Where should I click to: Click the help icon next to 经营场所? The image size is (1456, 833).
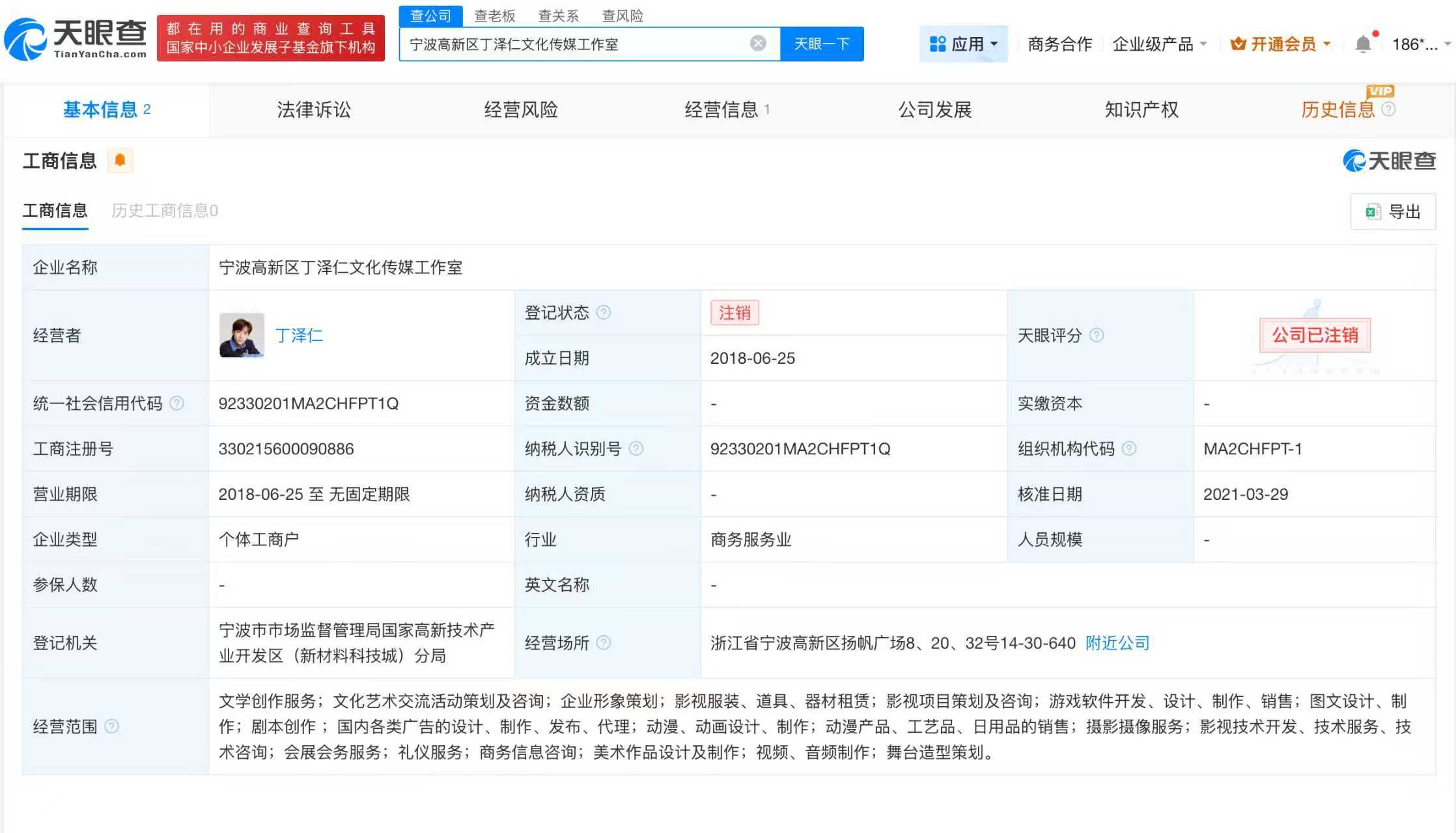(x=604, y=643)
